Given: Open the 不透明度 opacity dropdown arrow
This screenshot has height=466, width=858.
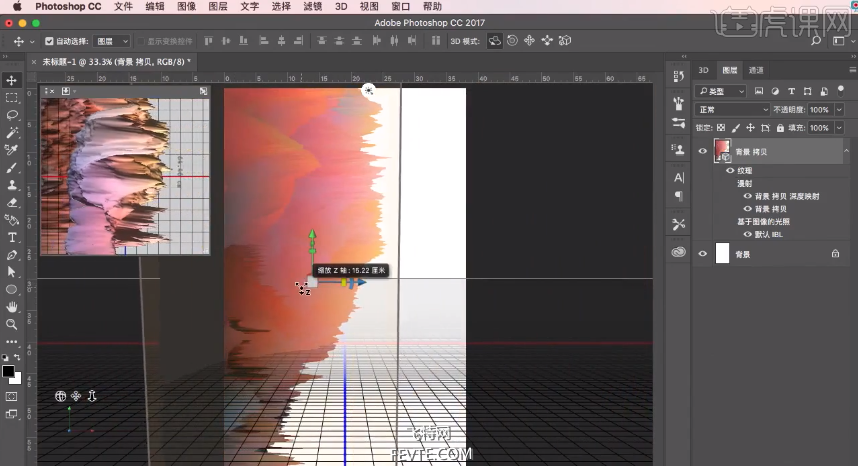Looking at the screenshot, I should click(x=839, y=110).
